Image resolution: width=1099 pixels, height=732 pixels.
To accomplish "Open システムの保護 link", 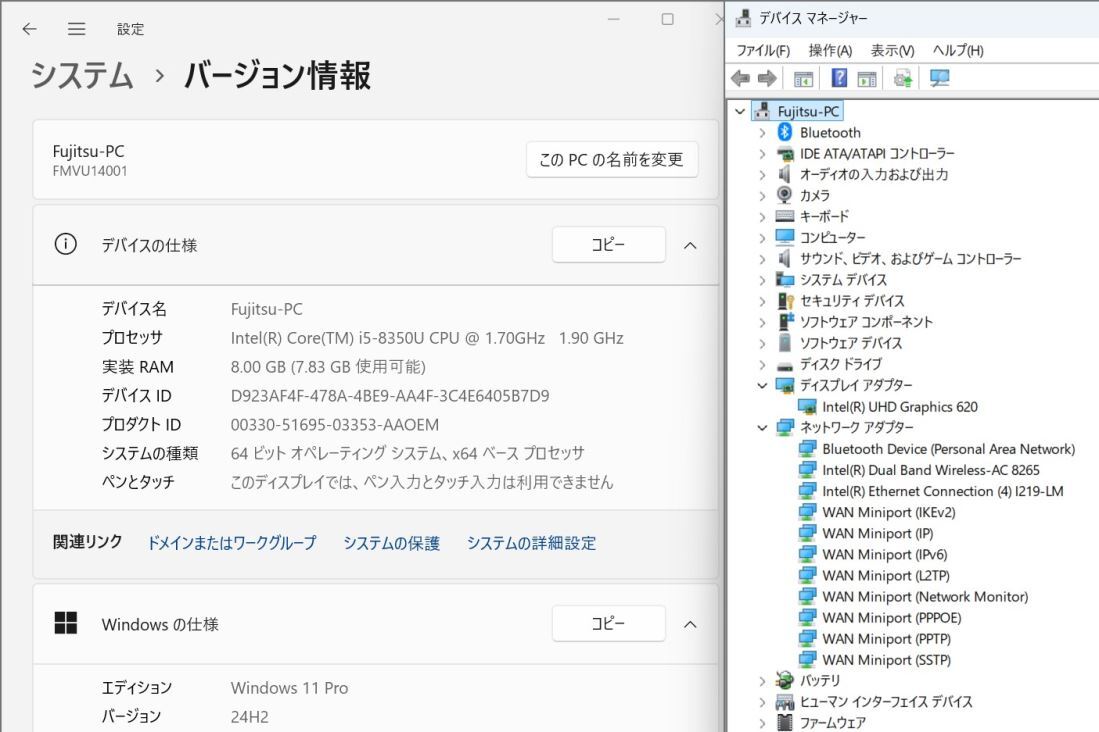I will point(391,543).
